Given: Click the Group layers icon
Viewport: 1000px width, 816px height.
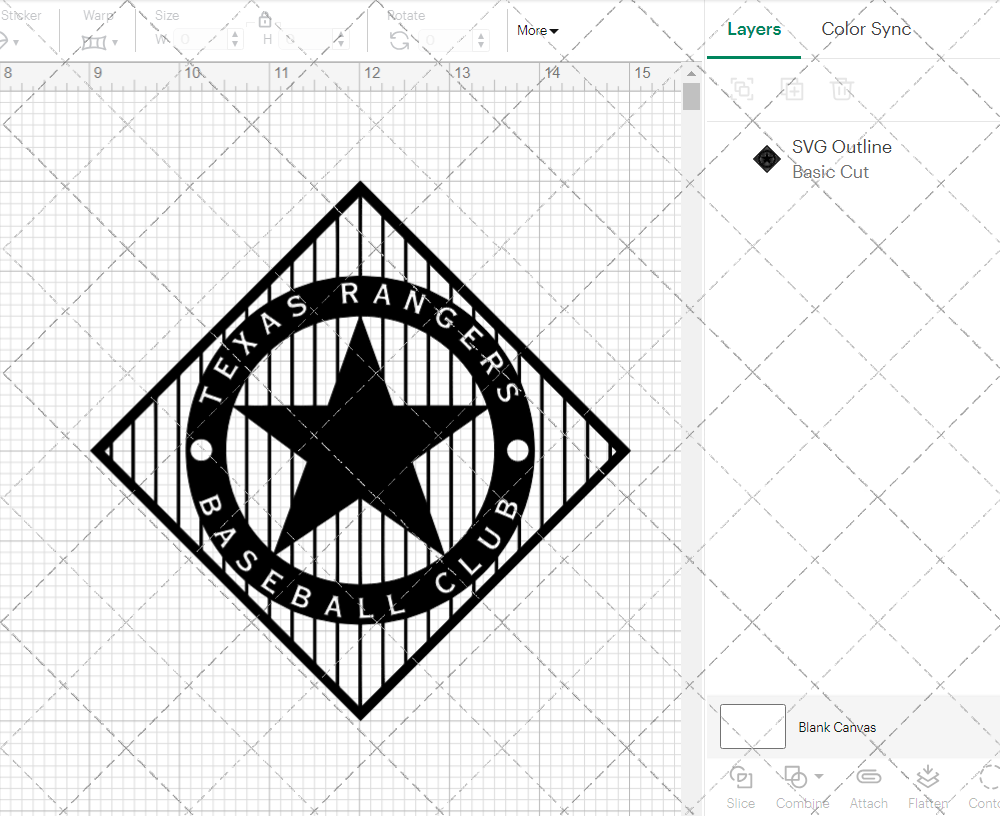Looking at the screenshot, I should (742, 89).
